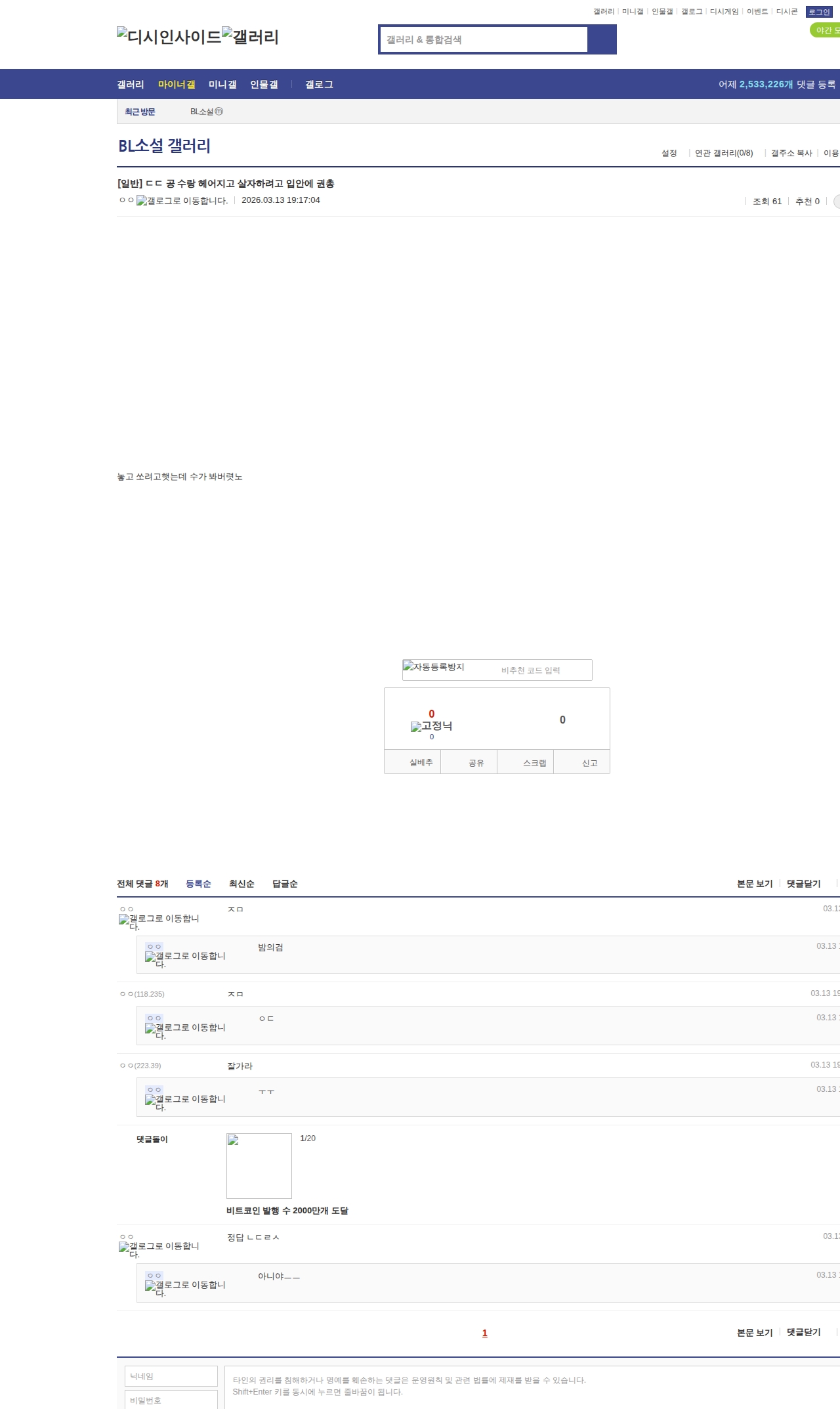Switch to 마이너갤 in the navigation bar
This screenshot has width=840, height=1409.
point(177,84)
